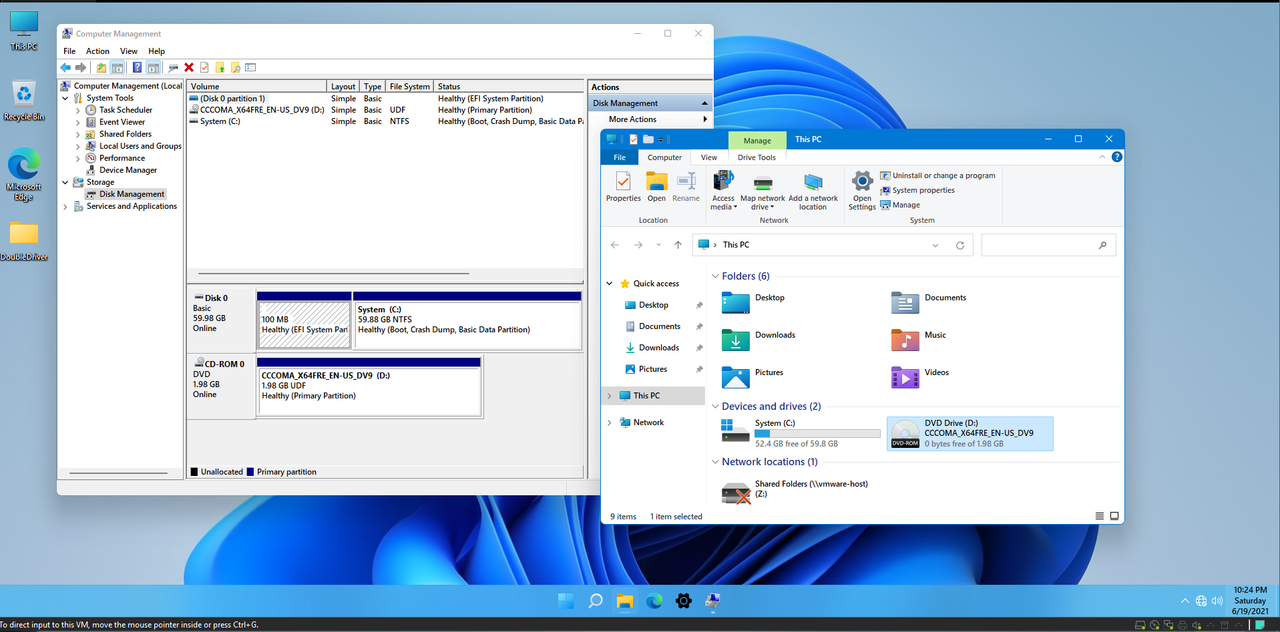
Task: Click the list settings icon ending the Computer Management toolbar
Action: point(251,67)
